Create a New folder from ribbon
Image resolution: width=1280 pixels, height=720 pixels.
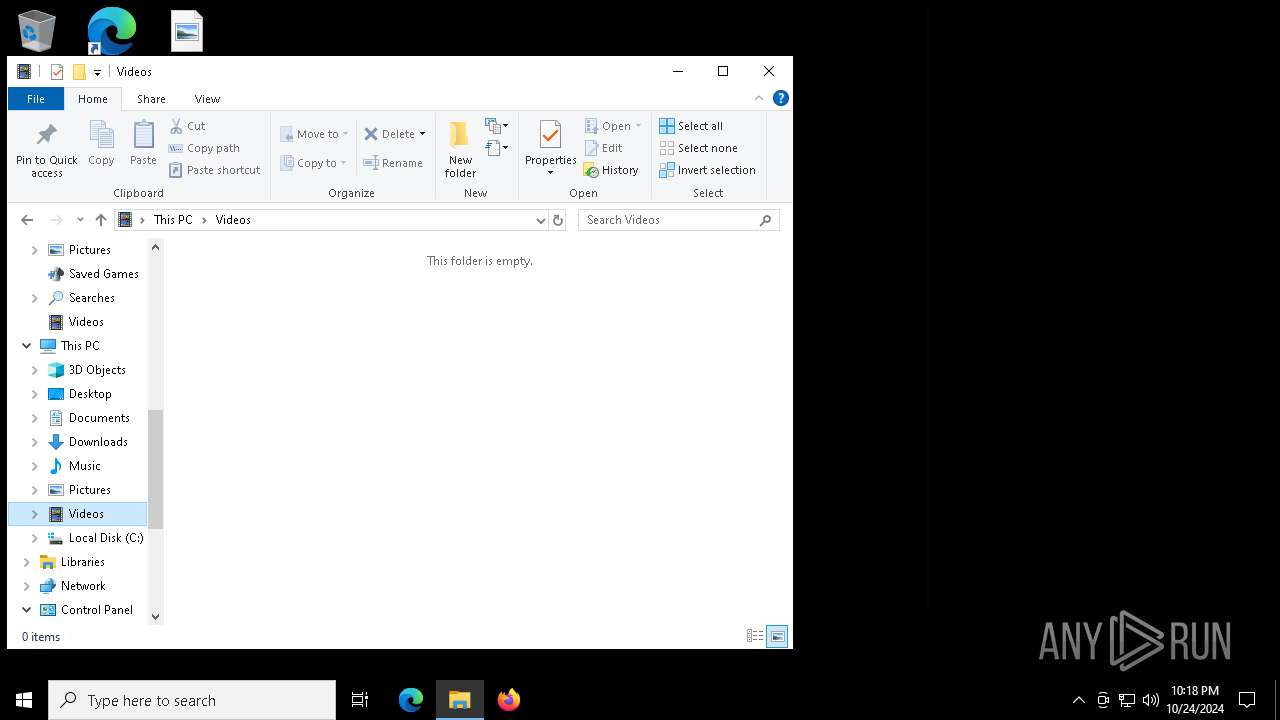coord(460,149)
